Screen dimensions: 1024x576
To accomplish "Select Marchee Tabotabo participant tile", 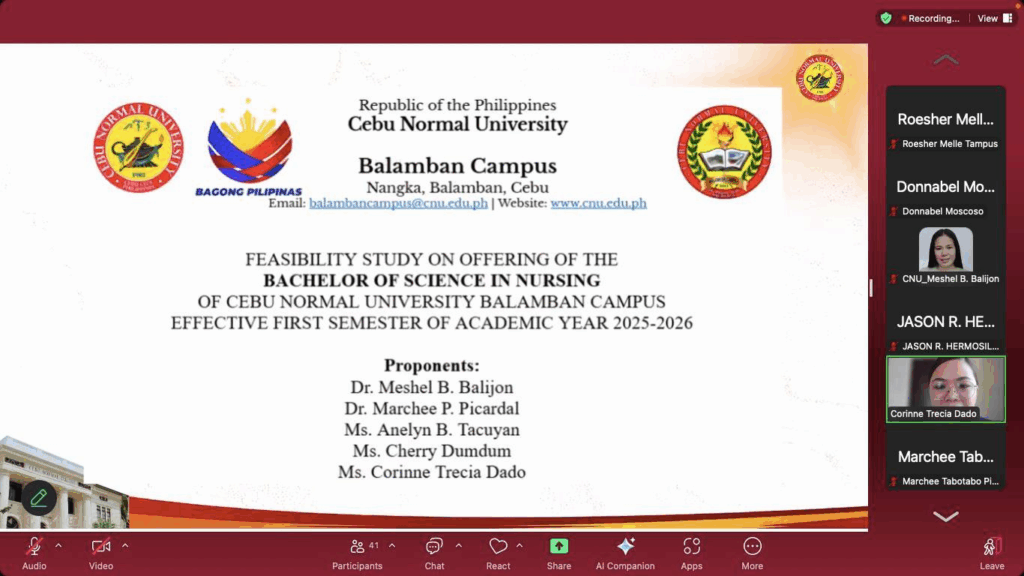I will pyautogui.click(x=946, y=457).
